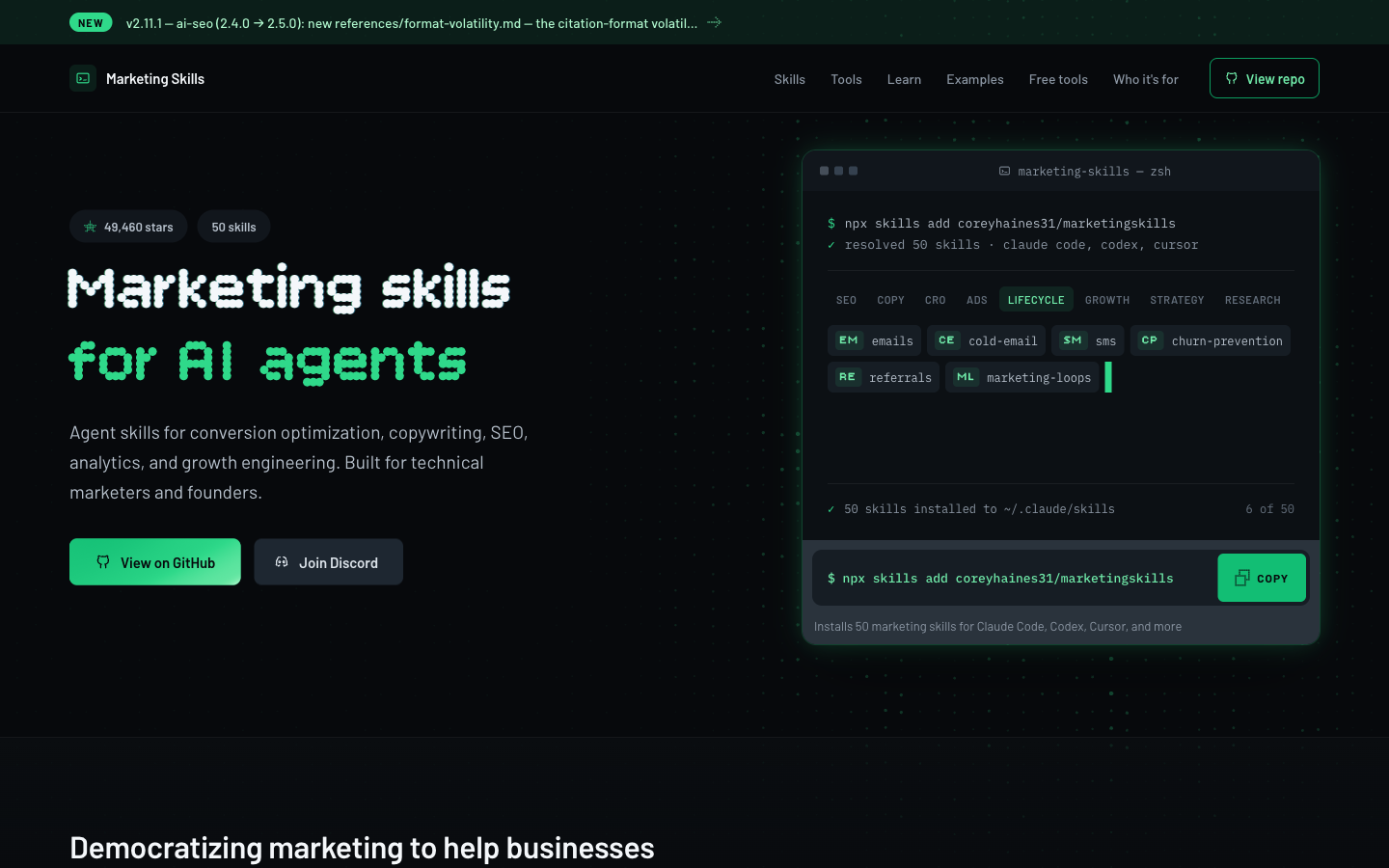Switch to the COPY category tab
1389x868 pixels.
click(890, 300)
